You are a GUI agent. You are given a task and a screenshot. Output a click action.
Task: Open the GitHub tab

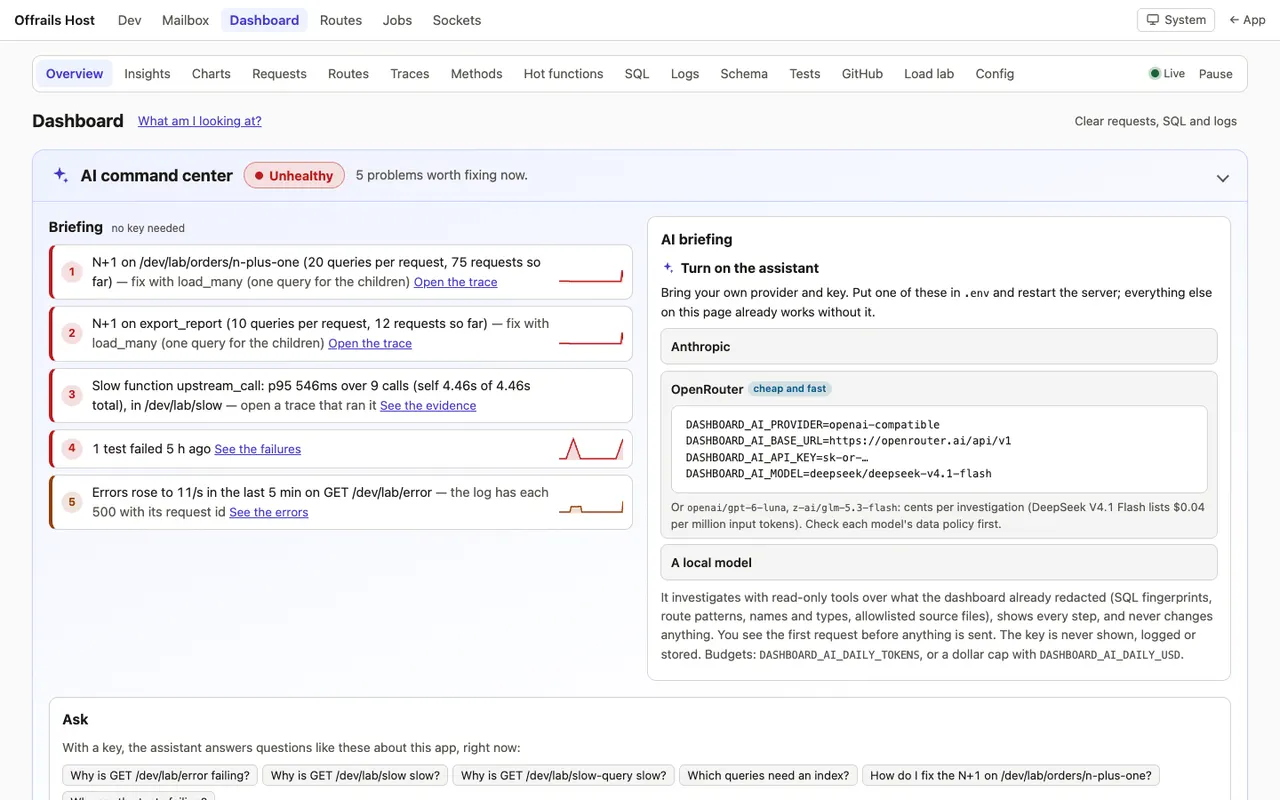pyautogui.click(x=862, y=74)
